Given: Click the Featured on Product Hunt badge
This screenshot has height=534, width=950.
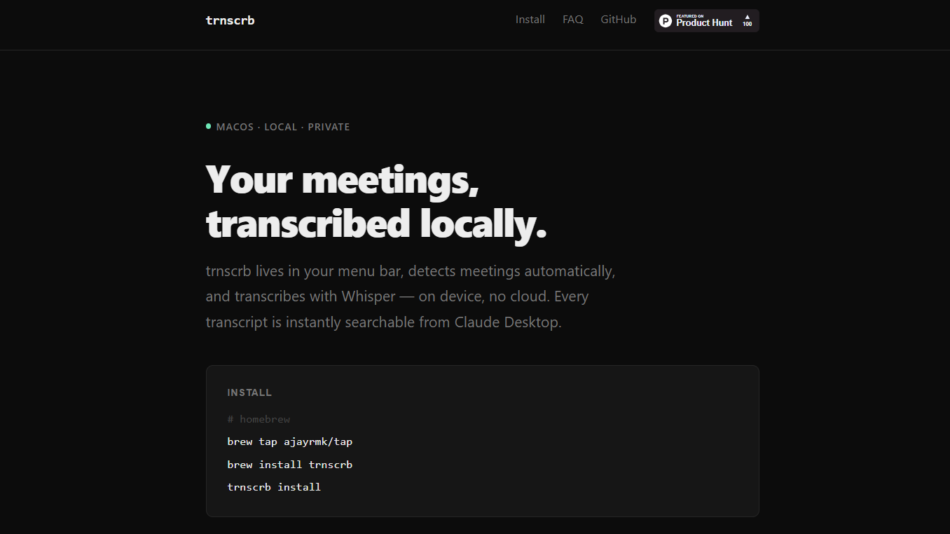Looking at the screenshot, I should point(706,21).
